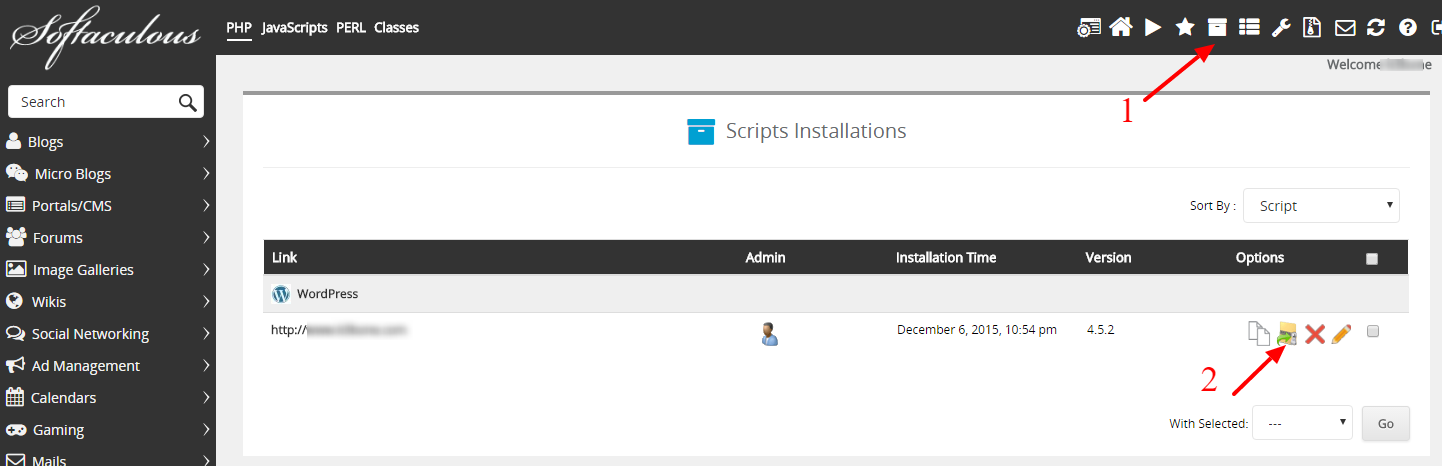1442x466 pixels.
Task: Expand the Portals/CMS category
Action: (x=108, y=206)
